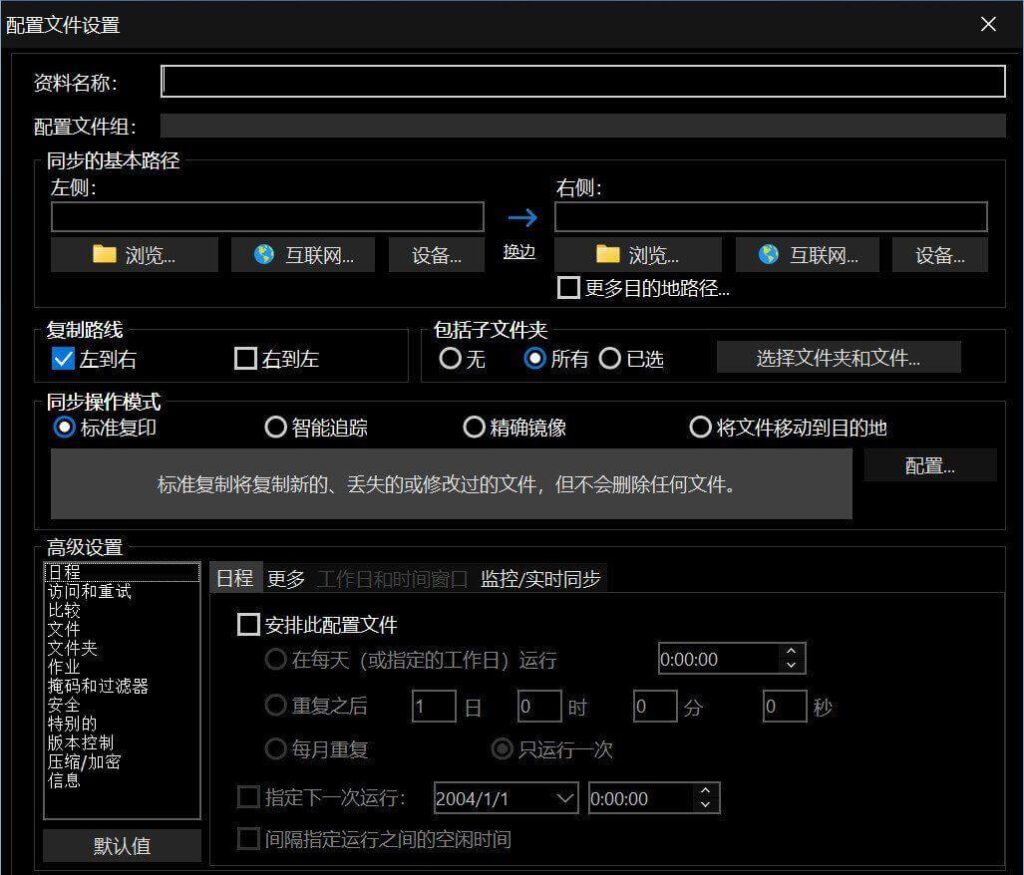Viewport: 1024px width, 875px height.
Task: Check interval idle time checkbox
Action: tap(248, 838)
